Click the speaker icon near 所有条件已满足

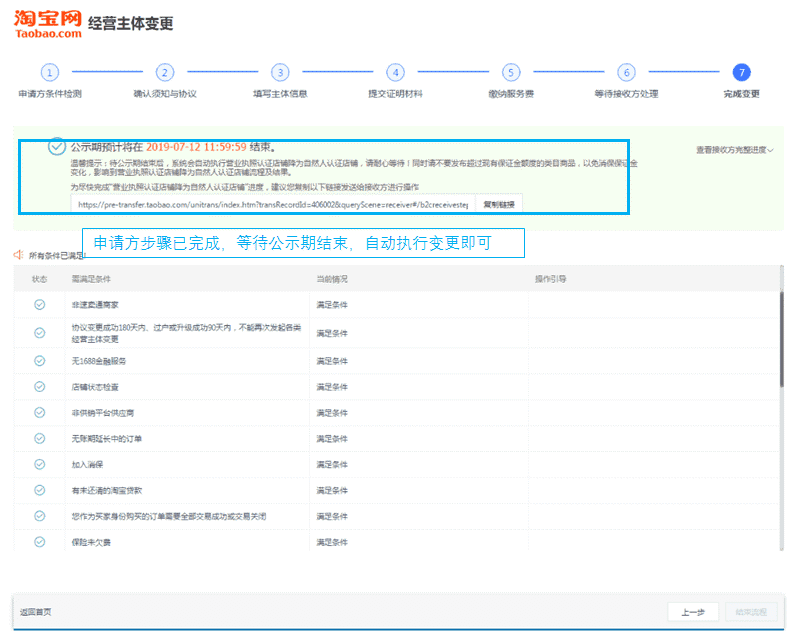[18, 255]
